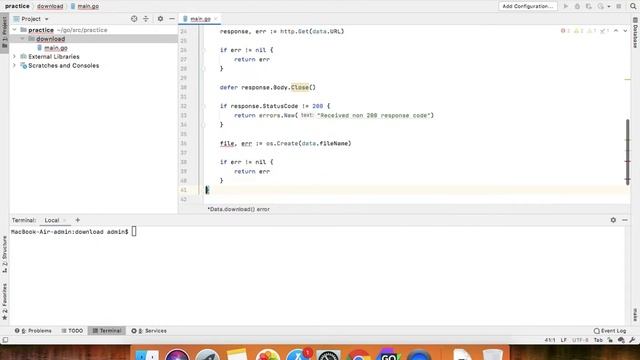Image resolution: width=640 pixels, height=360 pixels.
Task: Open the Structure side tool tab
Action: click(4, 254)
